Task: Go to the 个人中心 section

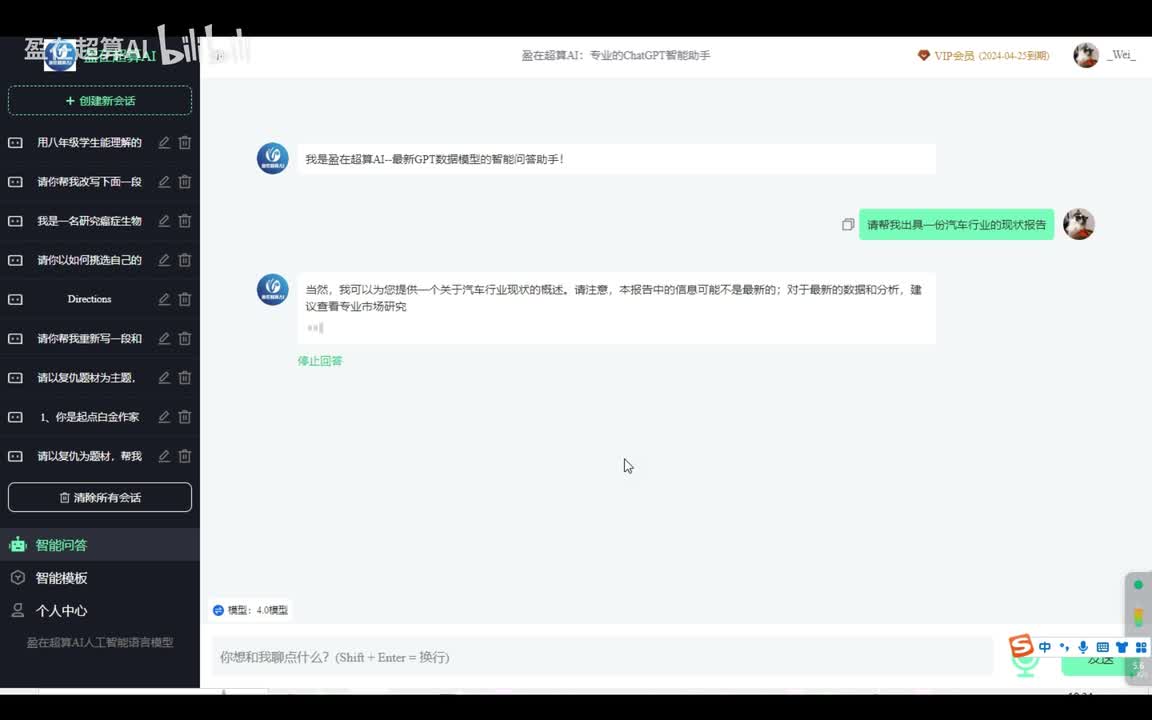Action: point(61,611)
